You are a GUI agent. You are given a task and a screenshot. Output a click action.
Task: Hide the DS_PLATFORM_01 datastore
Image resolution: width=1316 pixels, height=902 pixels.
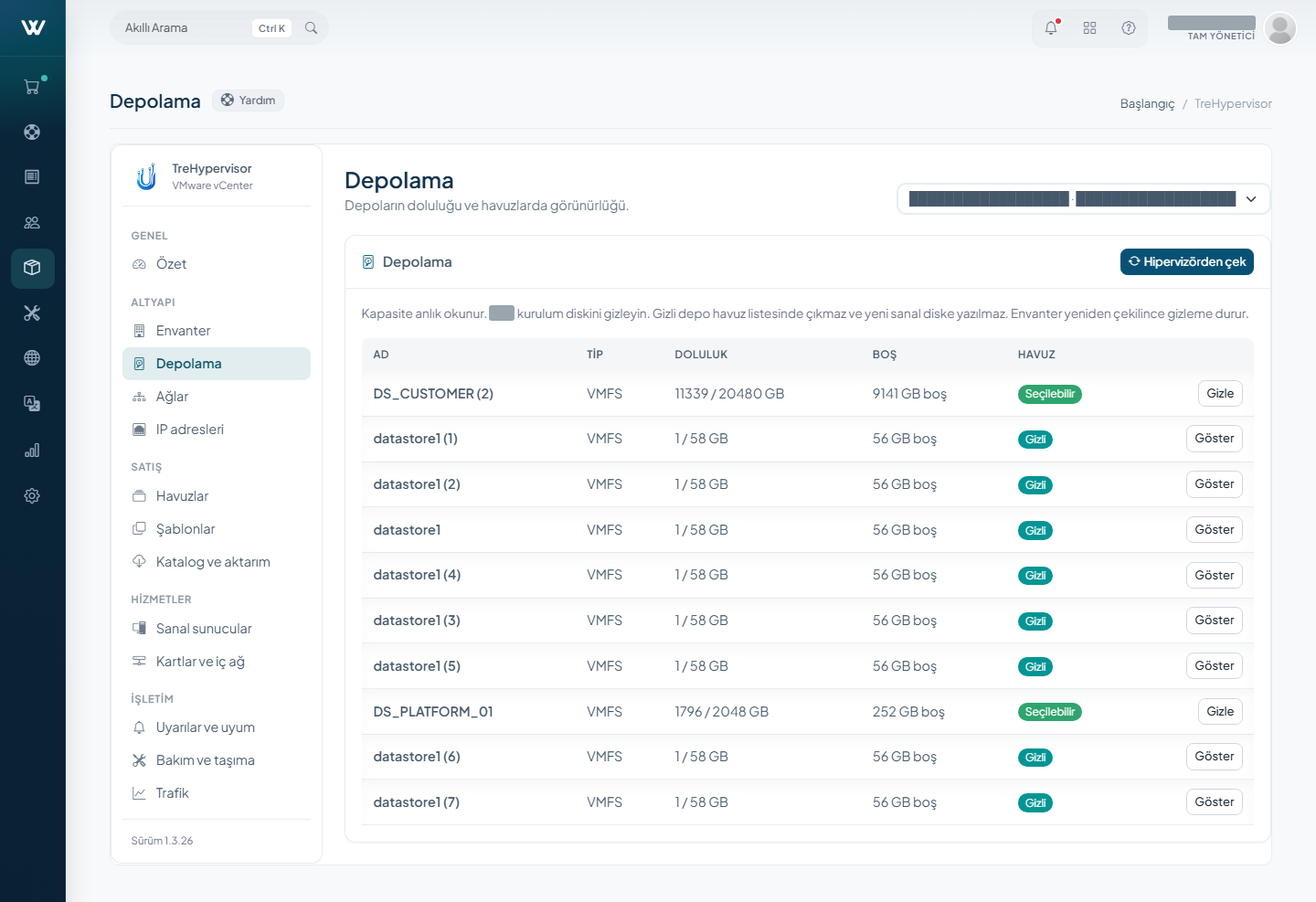click(1220, 712)
